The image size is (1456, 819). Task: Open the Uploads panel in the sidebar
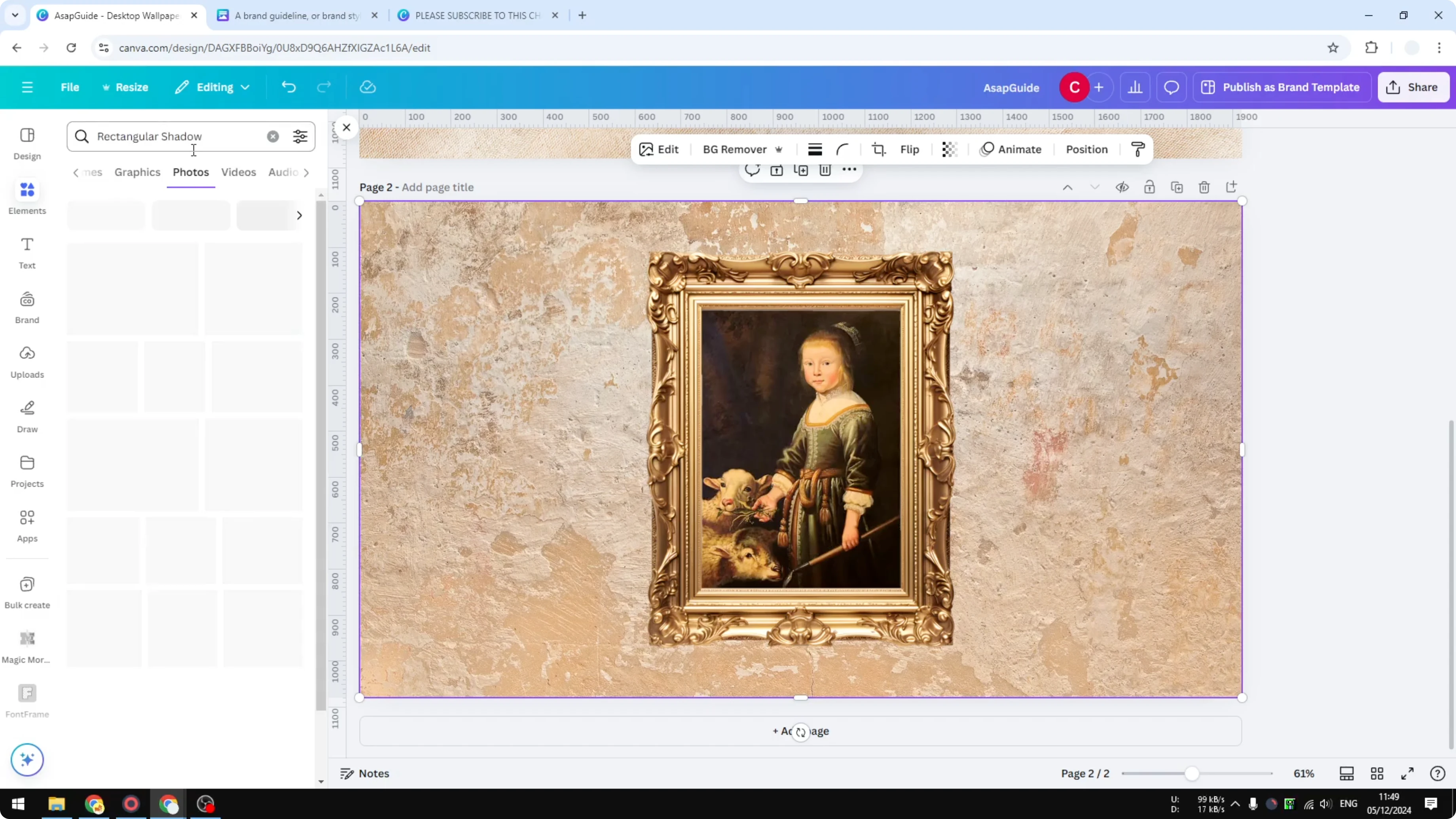[x=27, y=362]
